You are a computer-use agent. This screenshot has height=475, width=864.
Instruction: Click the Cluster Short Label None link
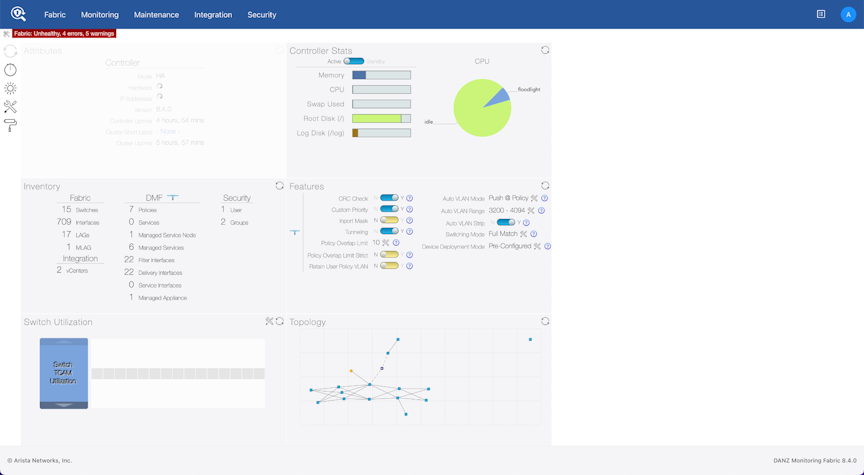pos(167,132)
